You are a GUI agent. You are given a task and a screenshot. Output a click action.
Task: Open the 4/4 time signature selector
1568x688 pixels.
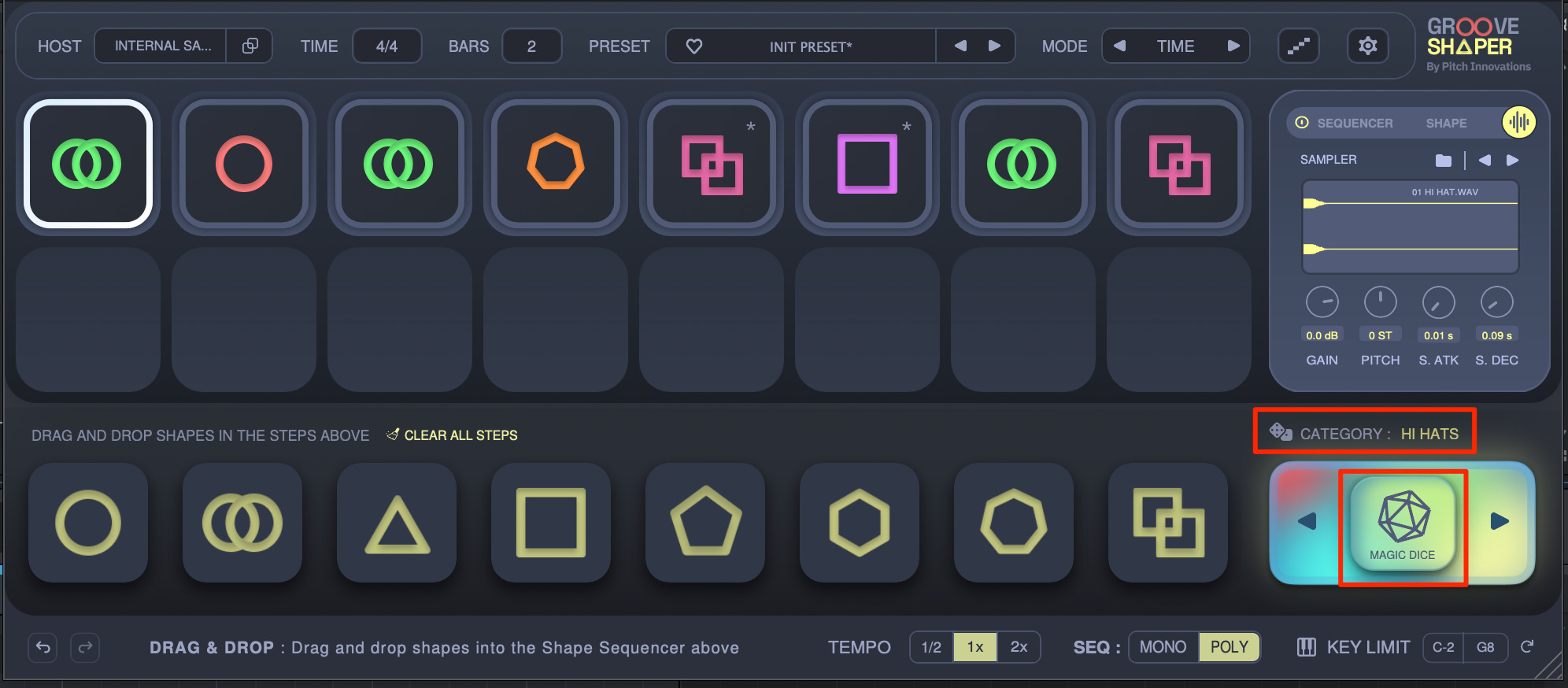point(386,46)
